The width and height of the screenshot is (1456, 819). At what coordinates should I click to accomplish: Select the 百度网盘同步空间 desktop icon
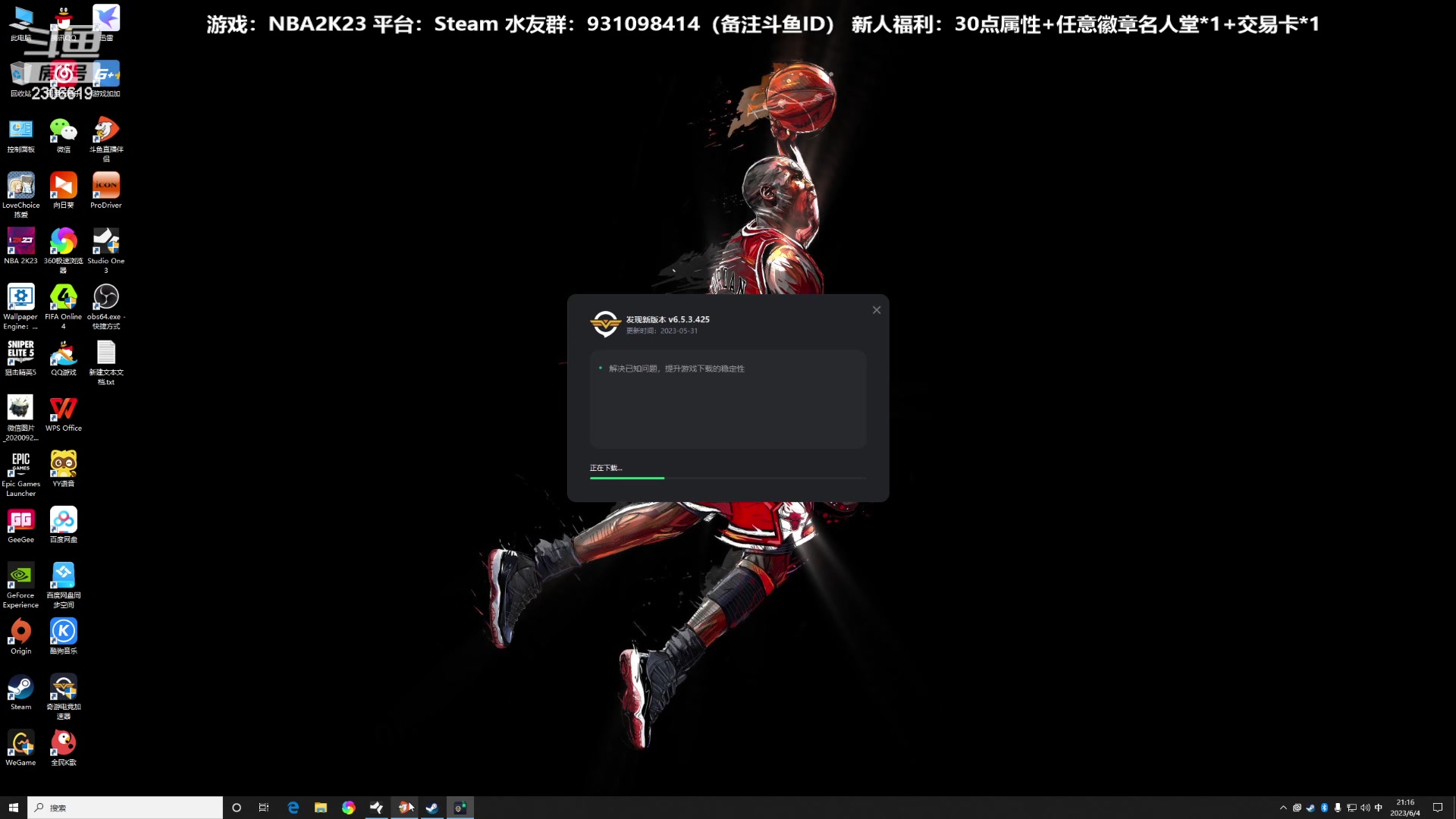pyautogui.click(x=64, y=585)
